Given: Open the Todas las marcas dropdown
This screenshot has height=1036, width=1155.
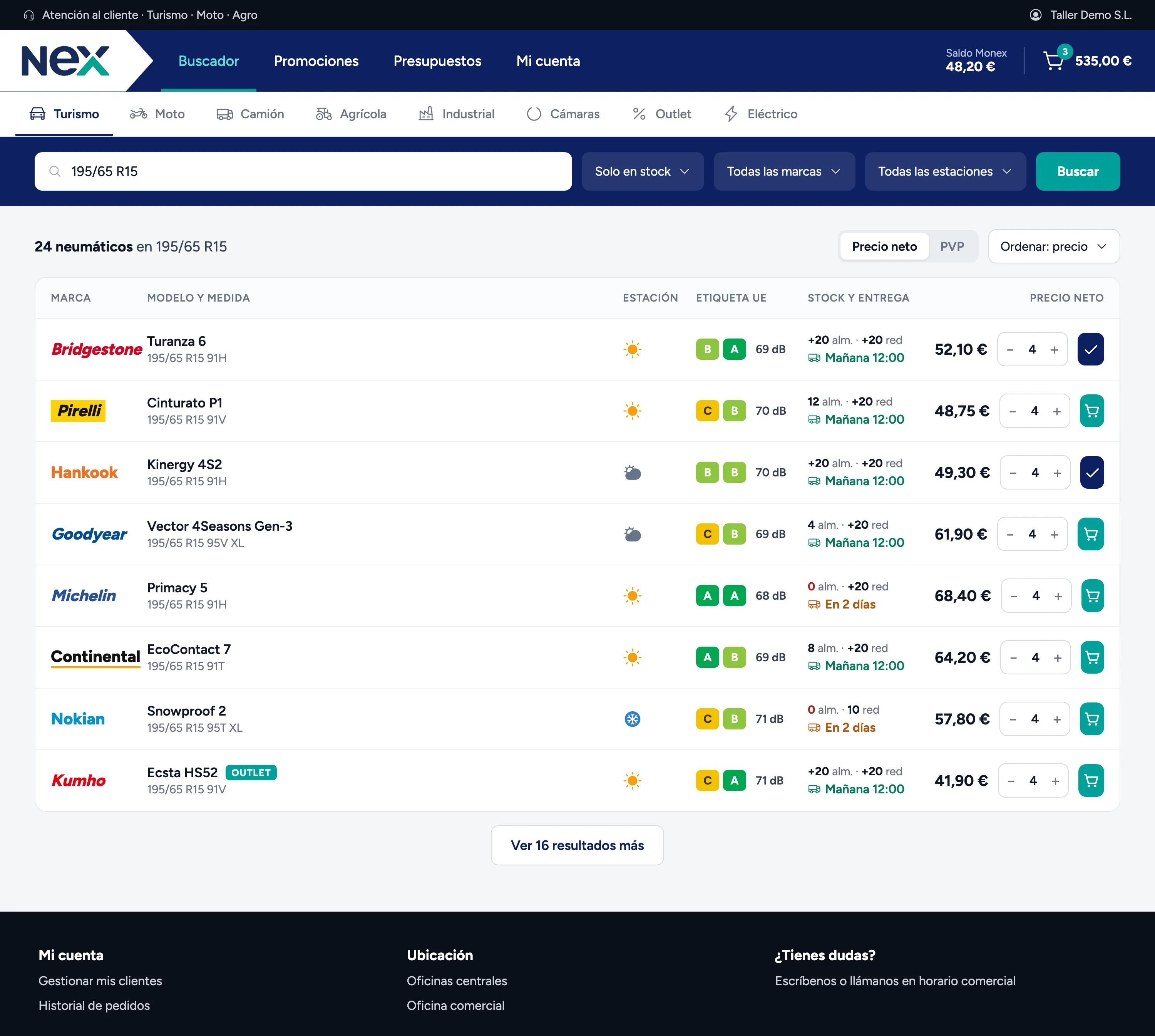Looking at the screenshot, I should click(784, 171).
